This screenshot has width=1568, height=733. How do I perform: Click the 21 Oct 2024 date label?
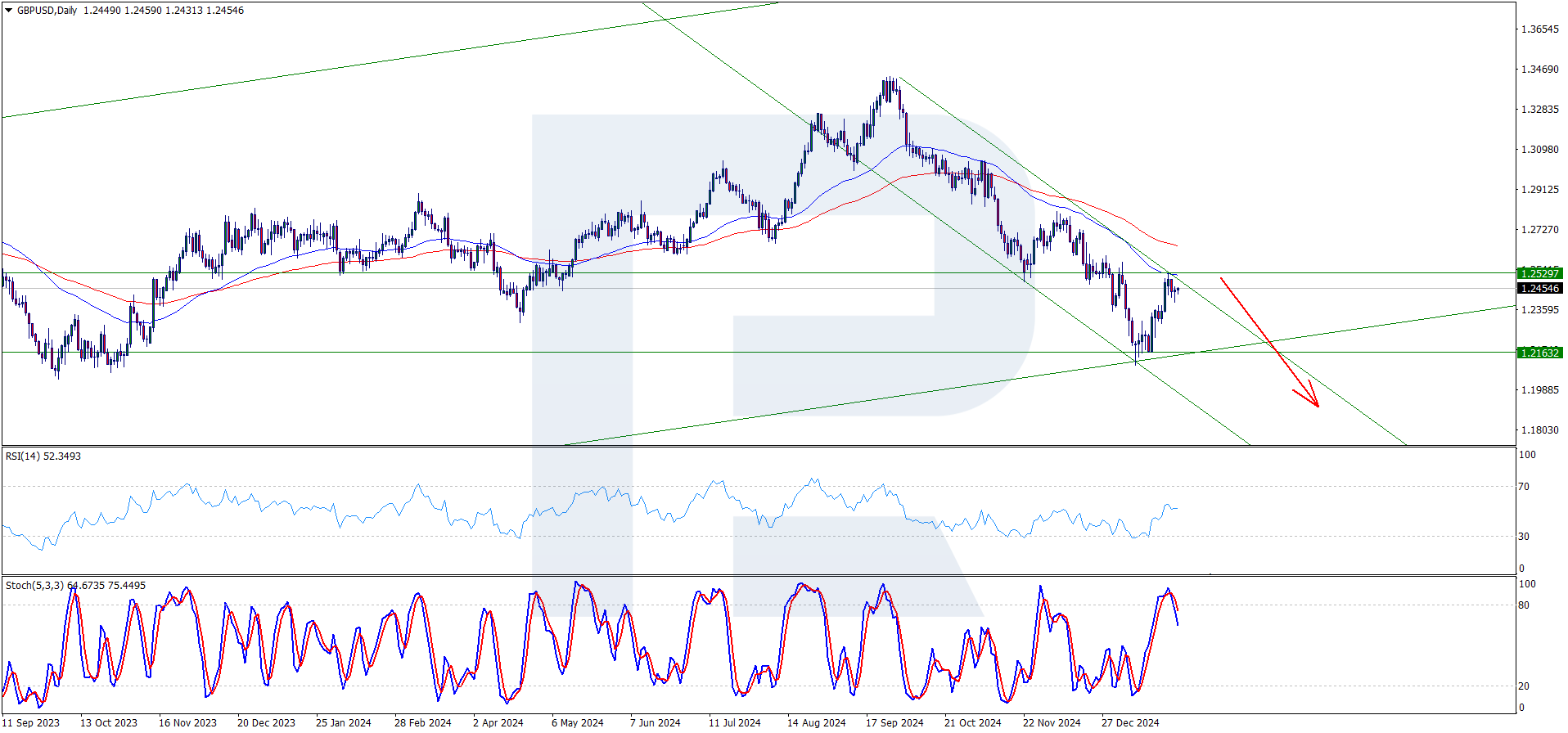(x=972, y=723)
